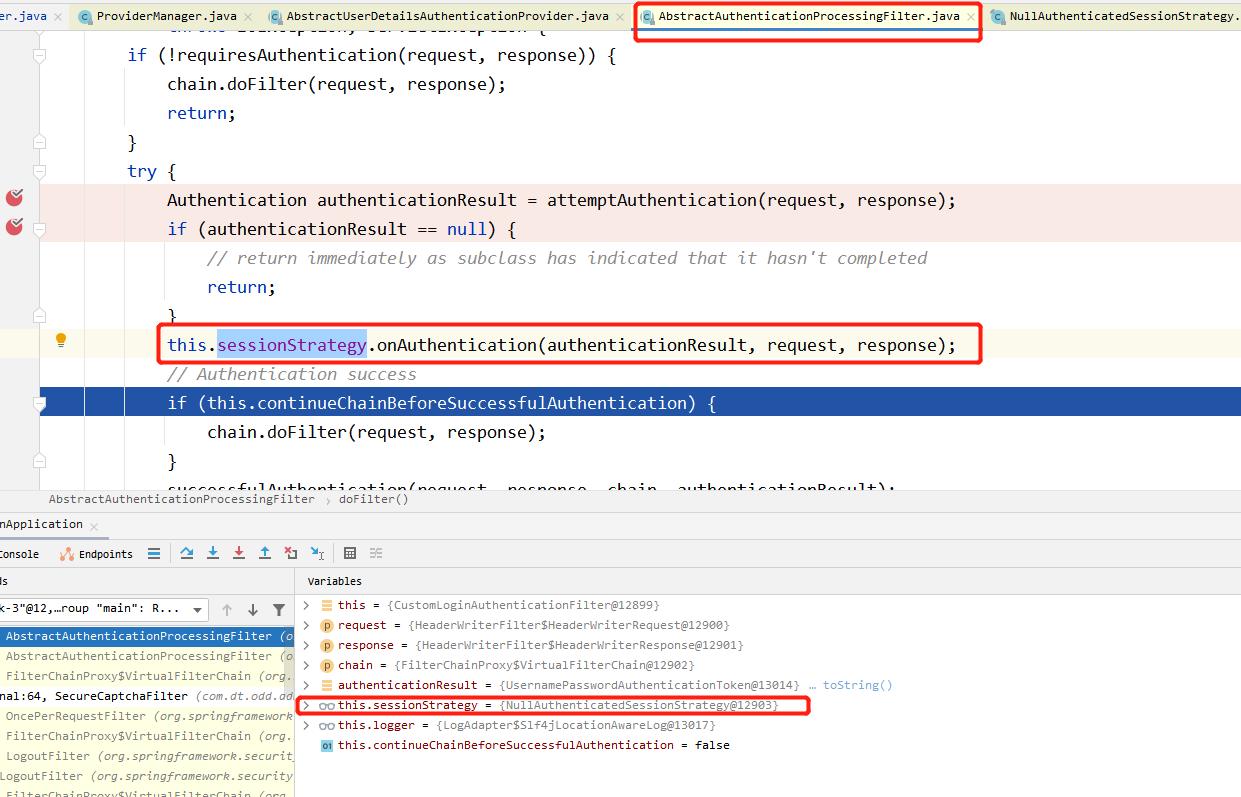Click the Step Out debugger icon

click(266, 553)
